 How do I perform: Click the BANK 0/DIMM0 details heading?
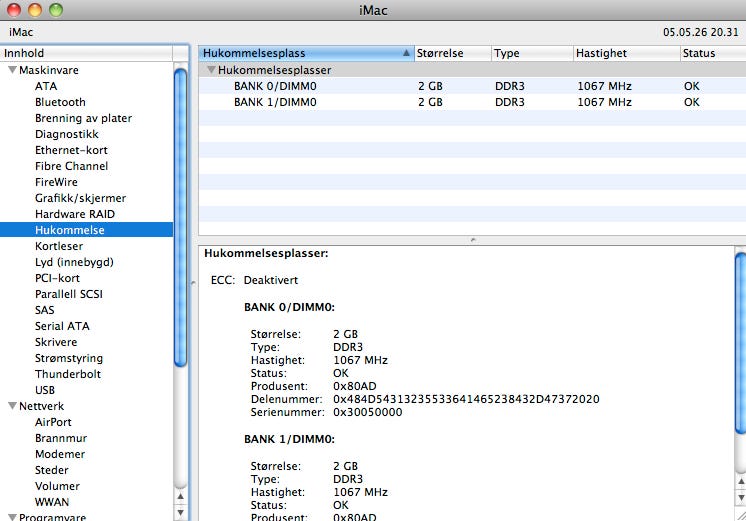pos(289,307)
